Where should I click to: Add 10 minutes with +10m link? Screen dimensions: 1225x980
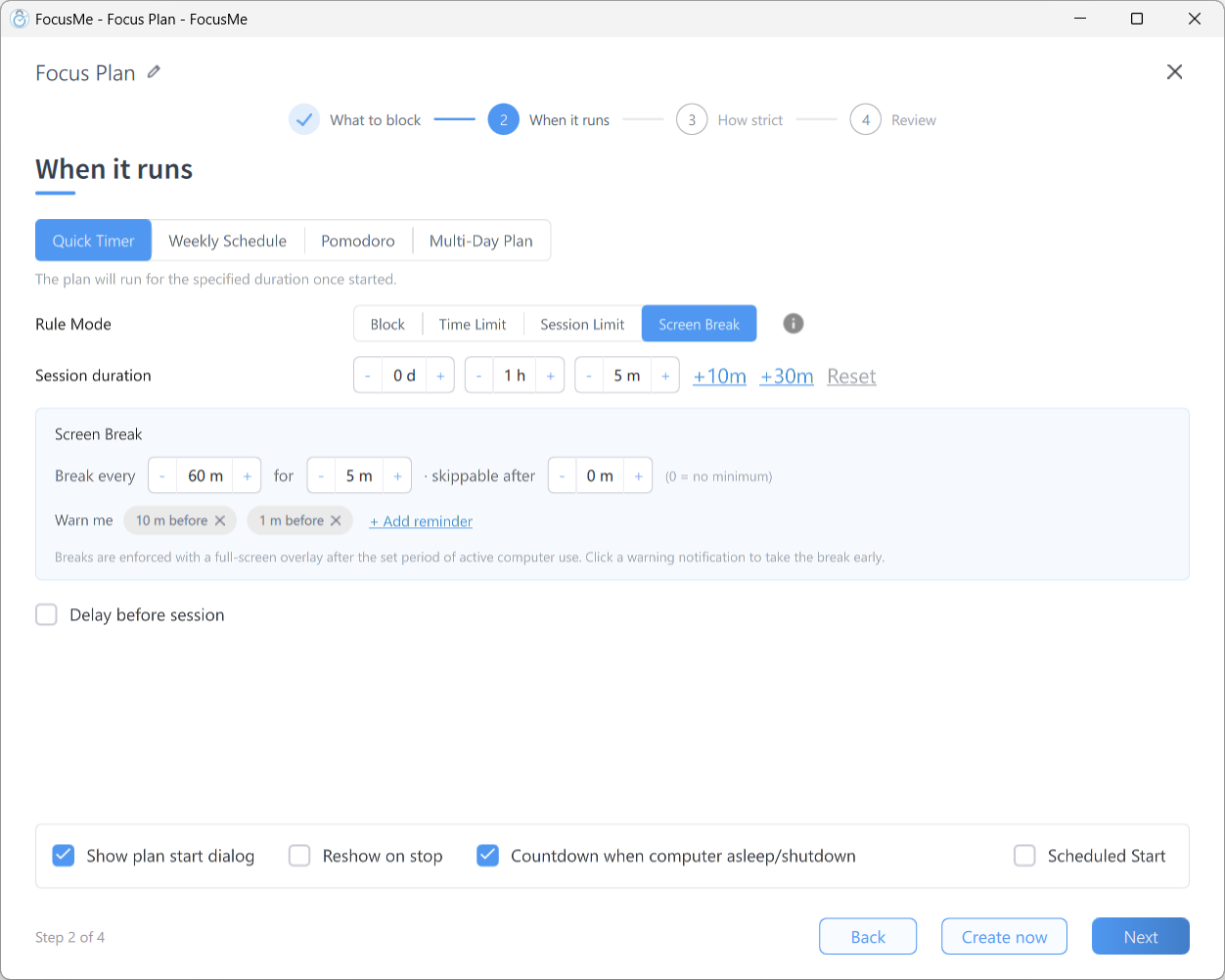click(719, 377)
